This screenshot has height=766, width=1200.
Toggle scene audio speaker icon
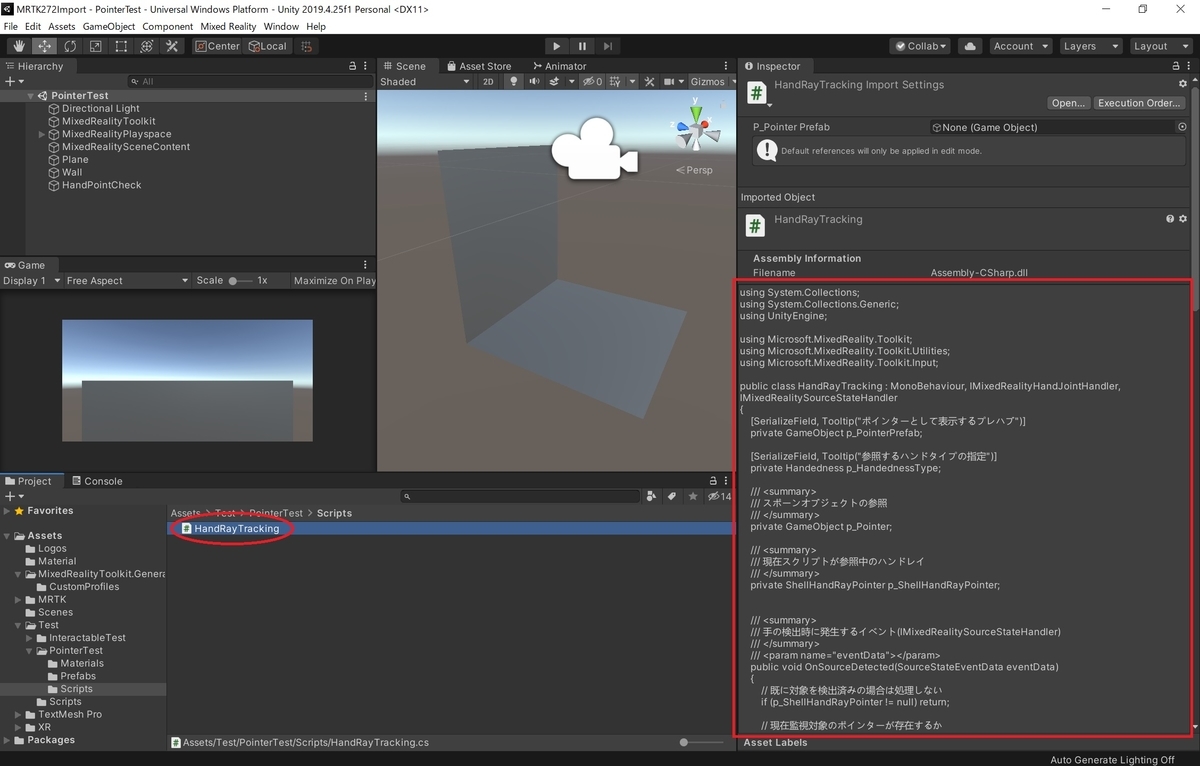pos(534,82)
